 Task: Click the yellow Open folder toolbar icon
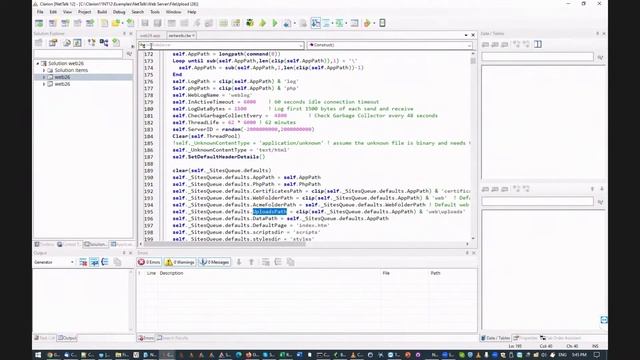(116, 23)
